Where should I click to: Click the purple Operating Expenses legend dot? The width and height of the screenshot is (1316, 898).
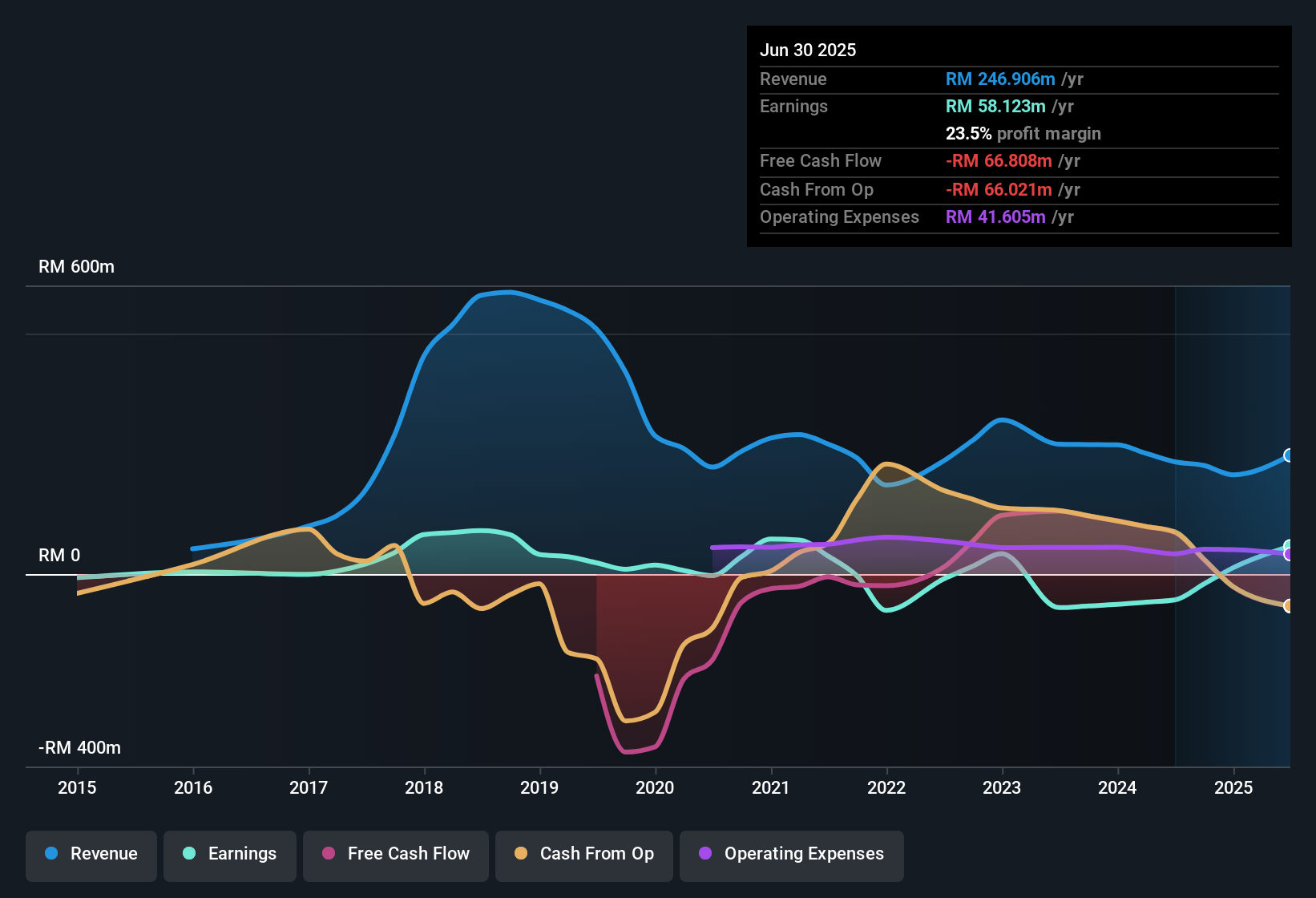pos(705,854)
